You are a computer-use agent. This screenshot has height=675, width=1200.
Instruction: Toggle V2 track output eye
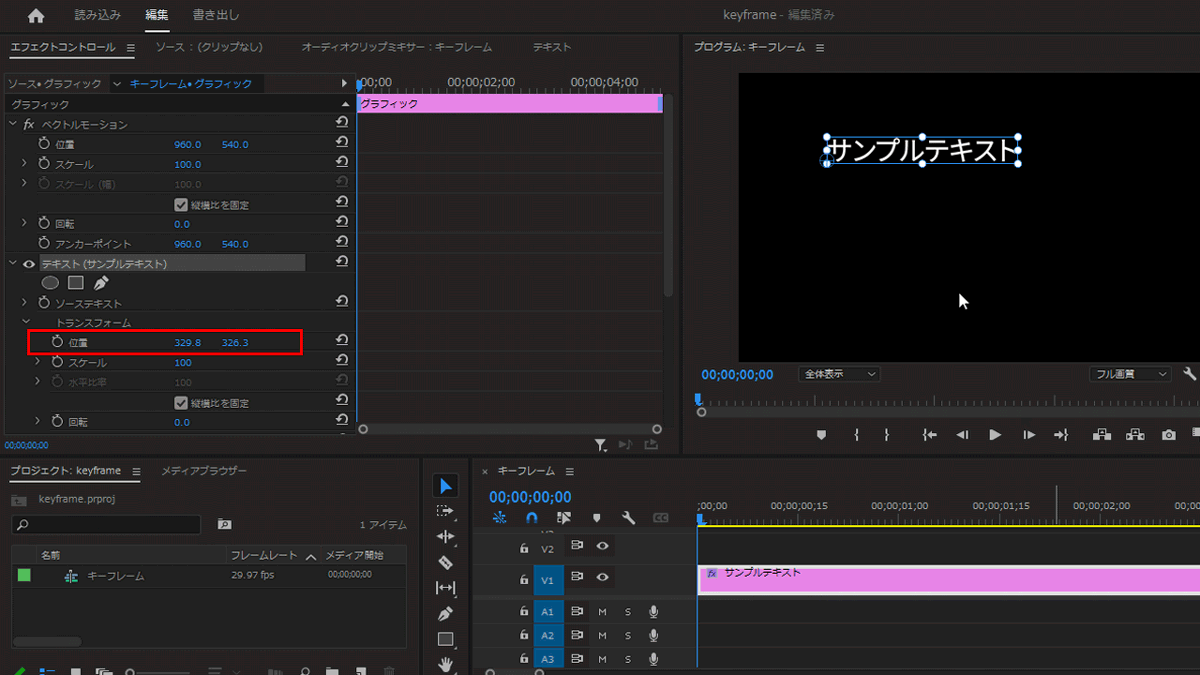[x=602, y=546]
